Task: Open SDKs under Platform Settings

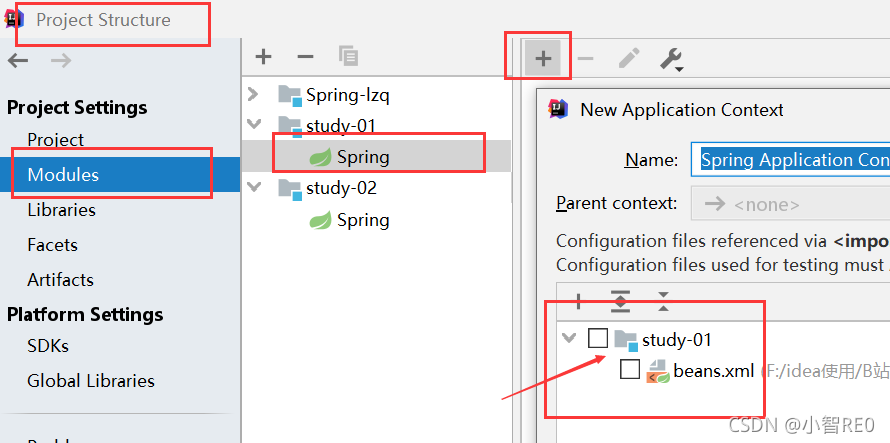Action: pyautogui.click(x=48, y=346)
